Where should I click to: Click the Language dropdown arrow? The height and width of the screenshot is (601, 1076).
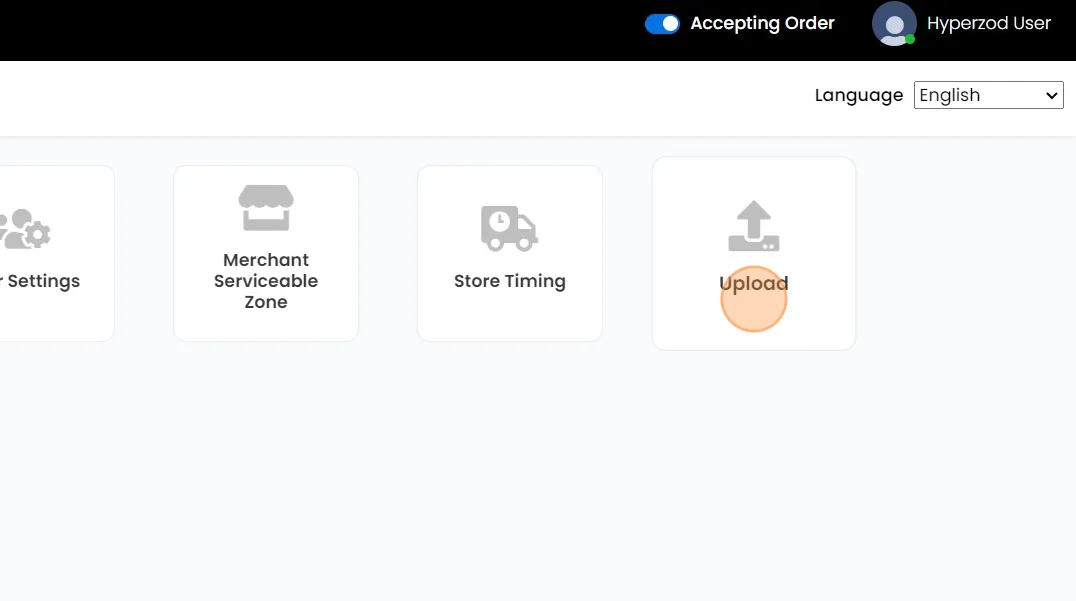click(1051, 95)
